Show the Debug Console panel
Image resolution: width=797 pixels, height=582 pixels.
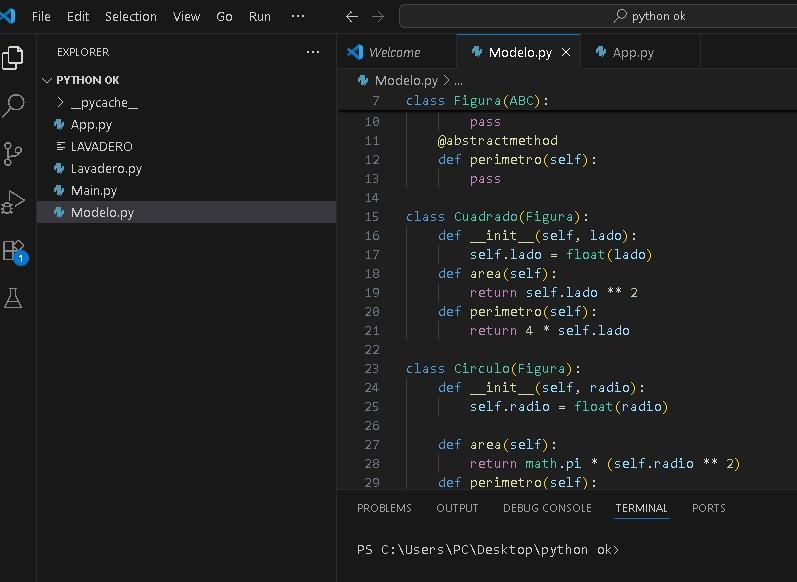click(547, 508)
